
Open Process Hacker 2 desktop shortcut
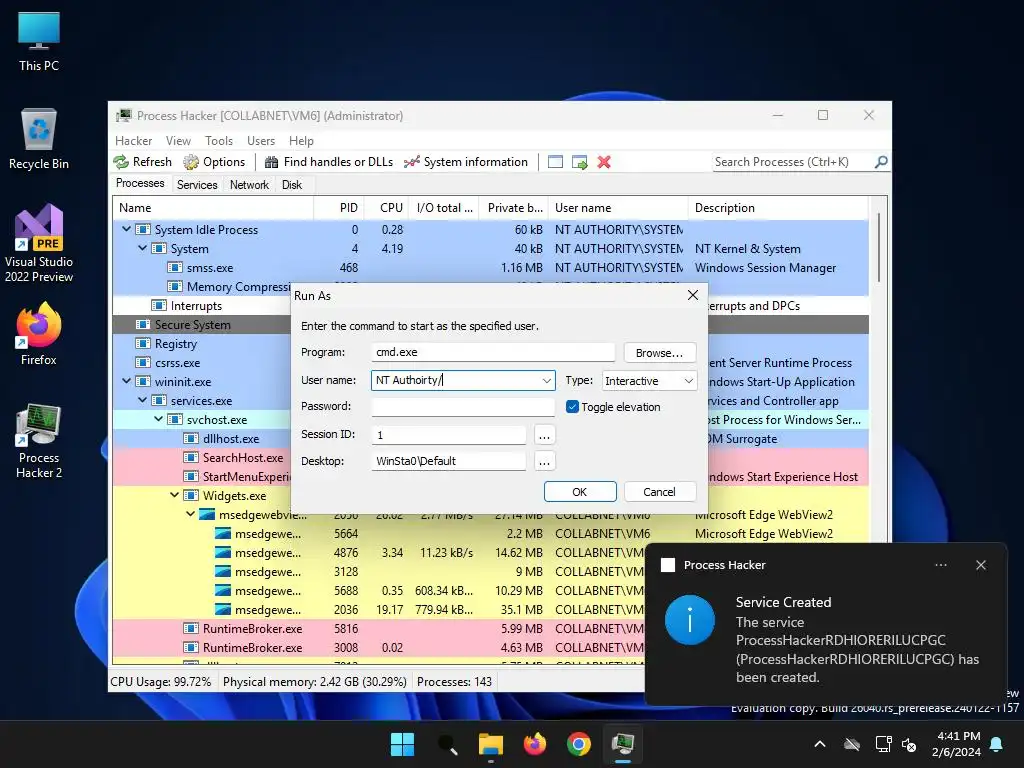39,441
